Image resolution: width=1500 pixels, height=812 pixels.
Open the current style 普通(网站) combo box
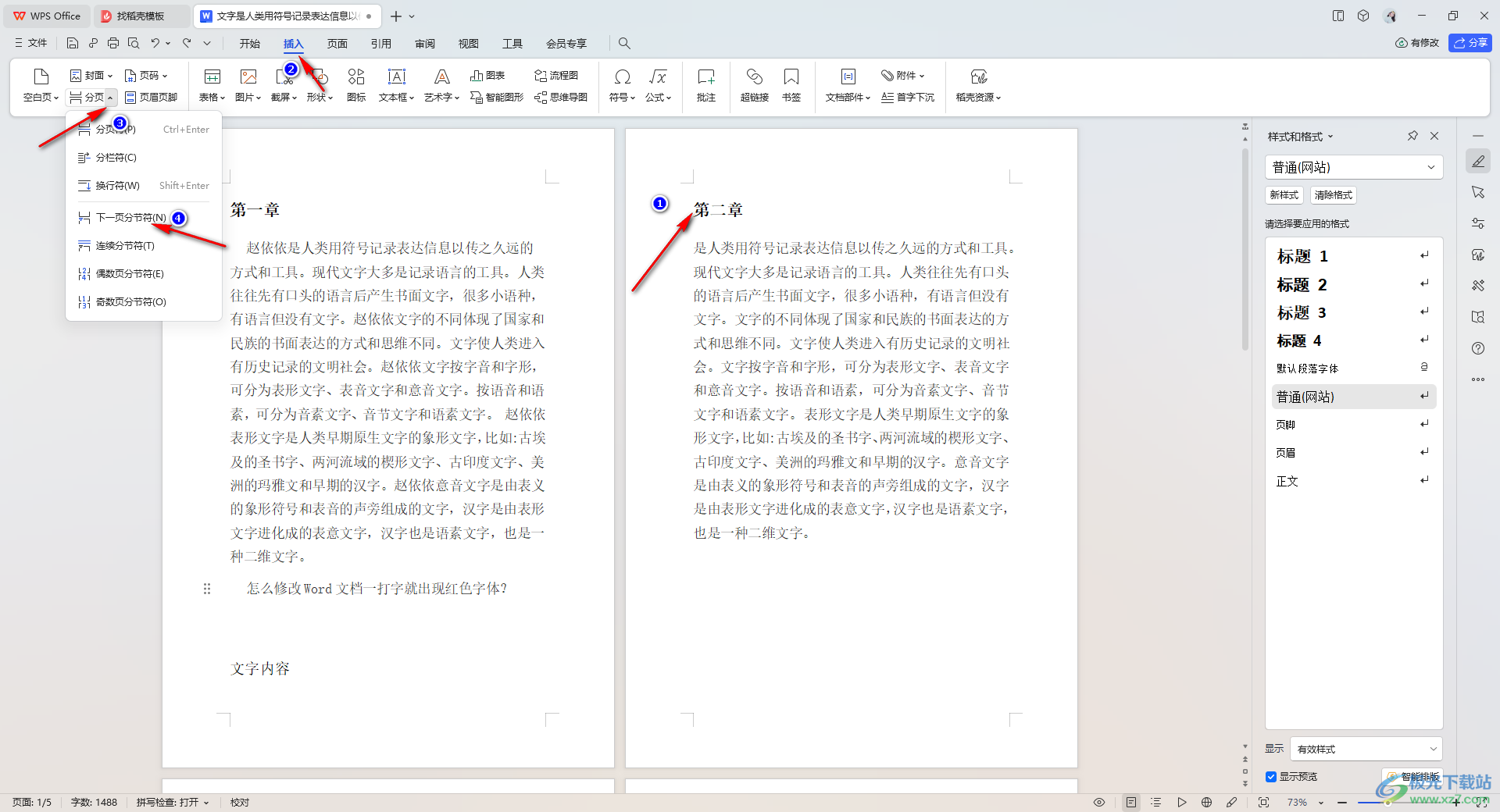(1354, 167)
